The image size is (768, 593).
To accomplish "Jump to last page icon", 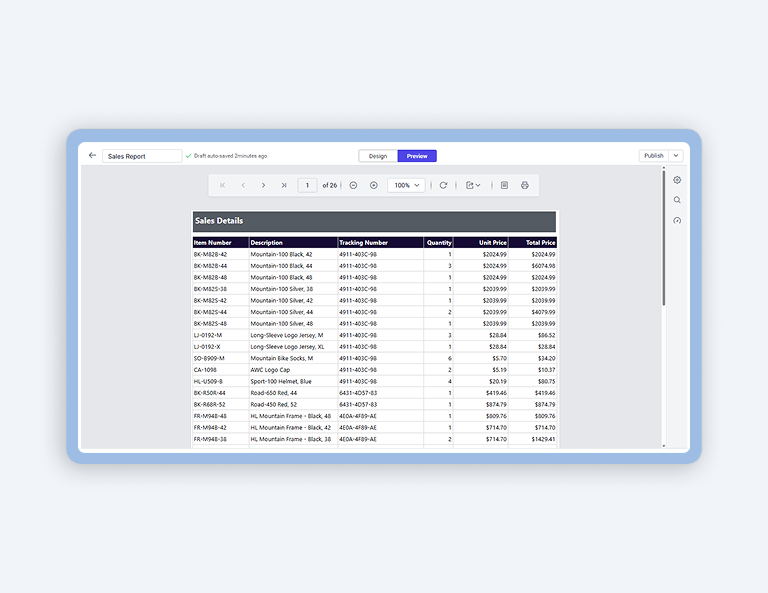I will click(284, 185).
